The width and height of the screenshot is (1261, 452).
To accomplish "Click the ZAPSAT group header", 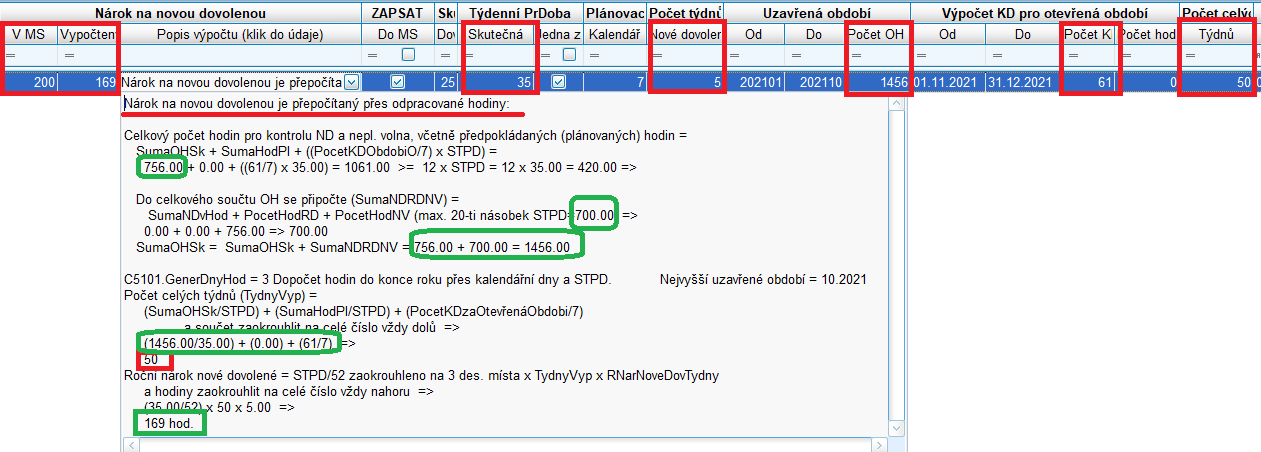I will tap(398, 13).
